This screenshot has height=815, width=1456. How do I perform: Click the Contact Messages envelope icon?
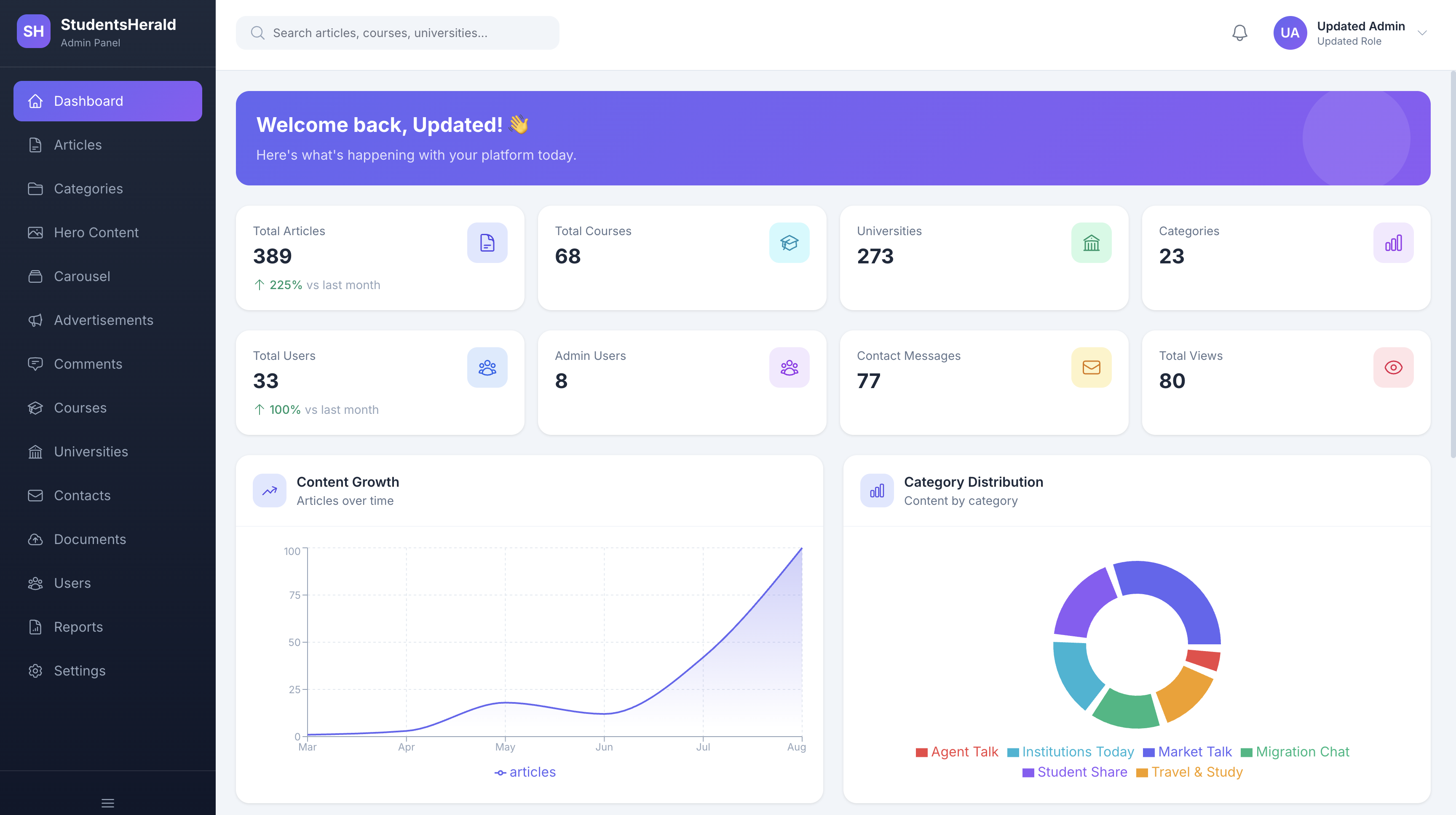click(x=1091, y=368)
